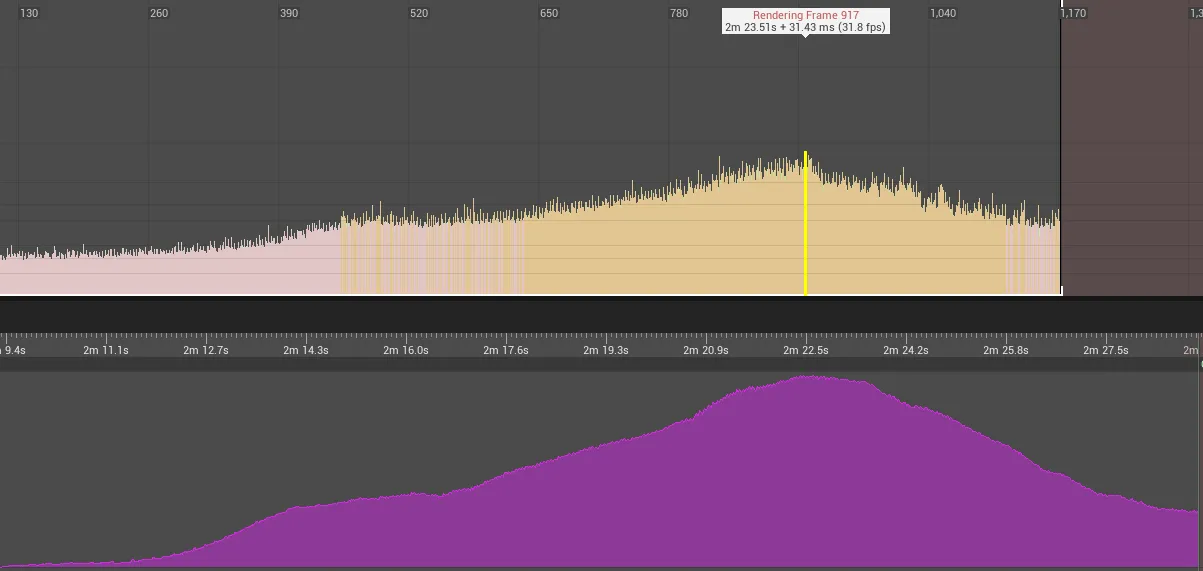Click the frame number label 780
This screenshot has height=571, width=1203.
pos(679,13)
